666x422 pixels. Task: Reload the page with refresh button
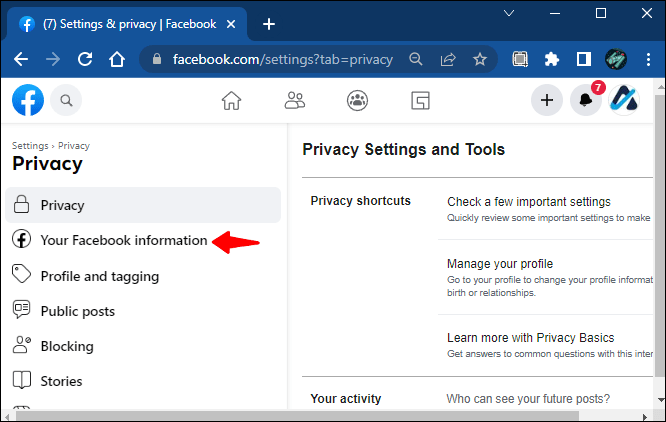85,59
